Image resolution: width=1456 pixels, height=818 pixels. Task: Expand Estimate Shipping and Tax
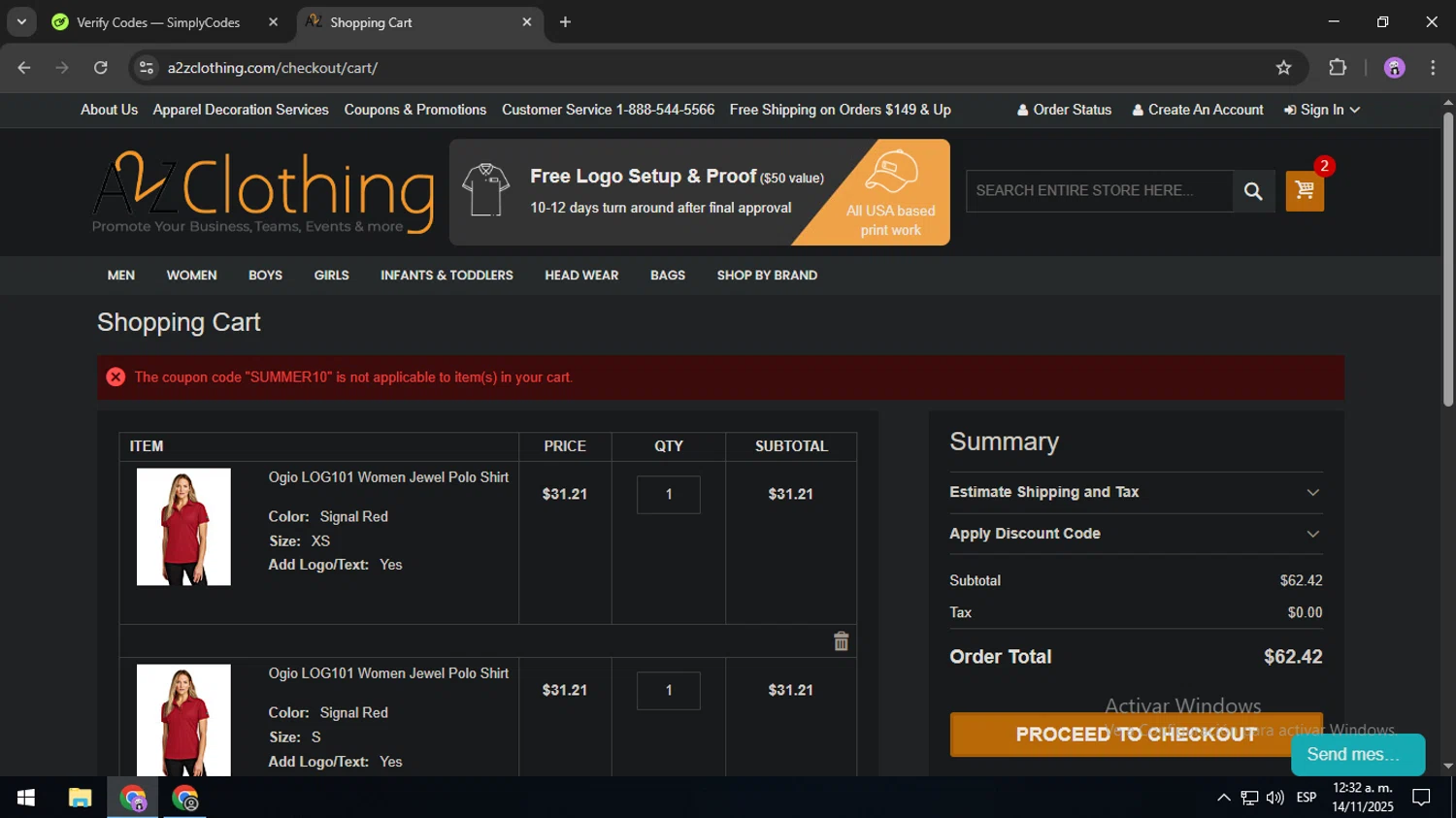tap(1136, 492)
